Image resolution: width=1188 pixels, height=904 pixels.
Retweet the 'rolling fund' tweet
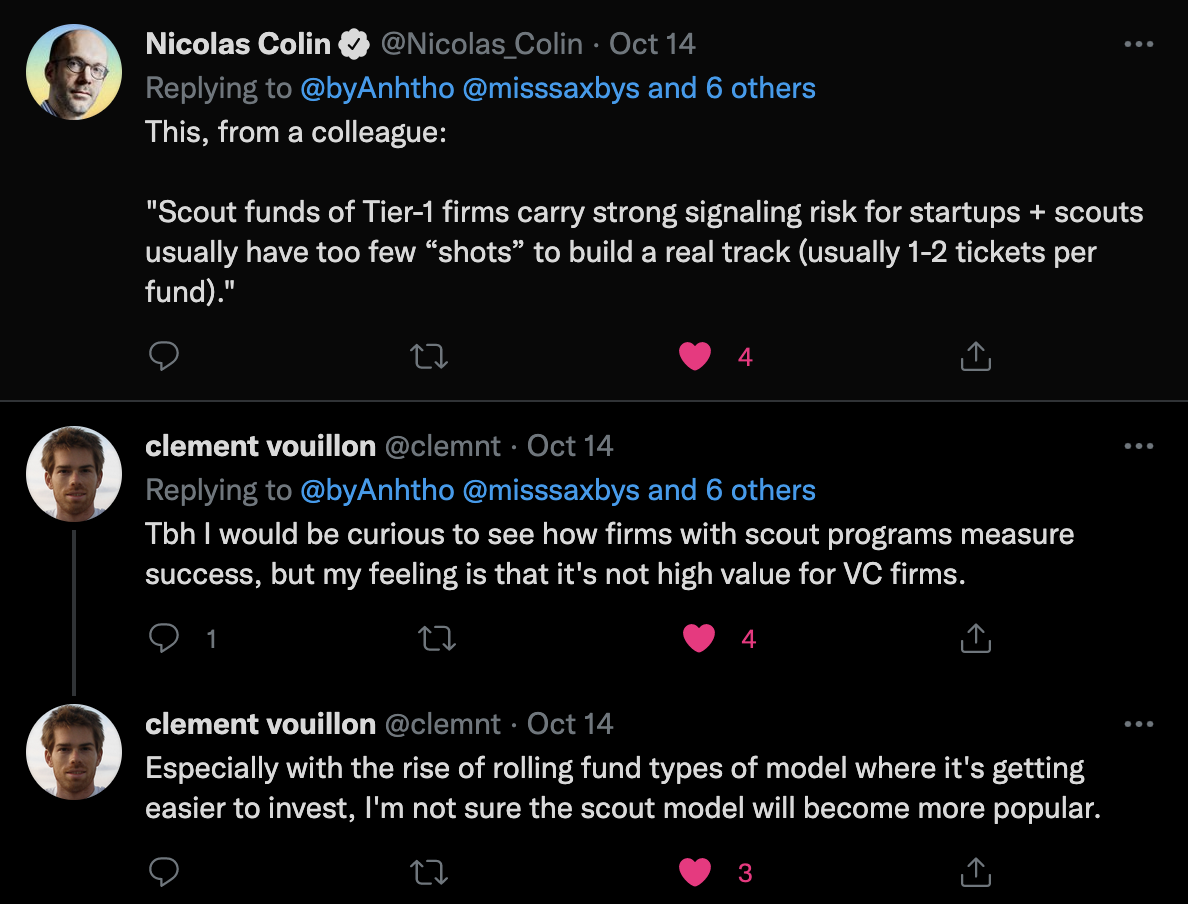pyautogui.click(x=430, y=873)
